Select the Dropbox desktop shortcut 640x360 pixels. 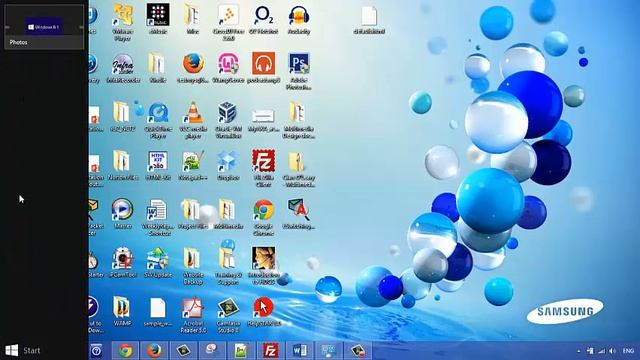[x=228, y=166]
